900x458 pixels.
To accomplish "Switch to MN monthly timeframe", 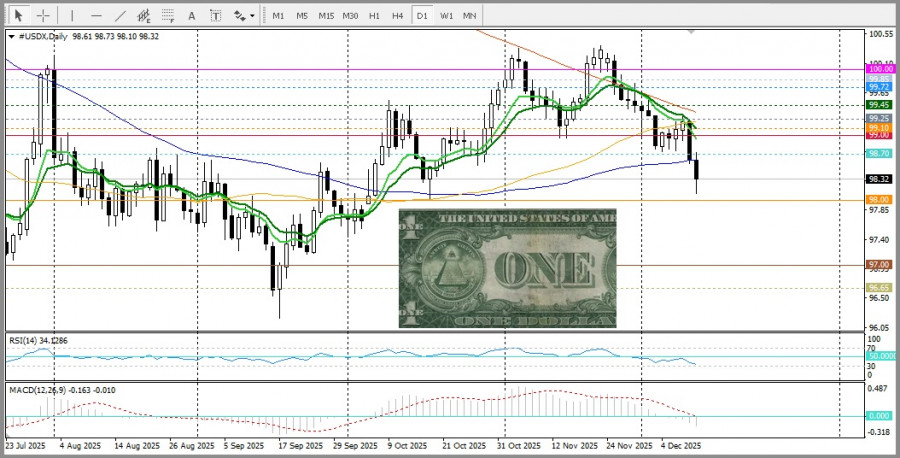I will tap(470, 15).
